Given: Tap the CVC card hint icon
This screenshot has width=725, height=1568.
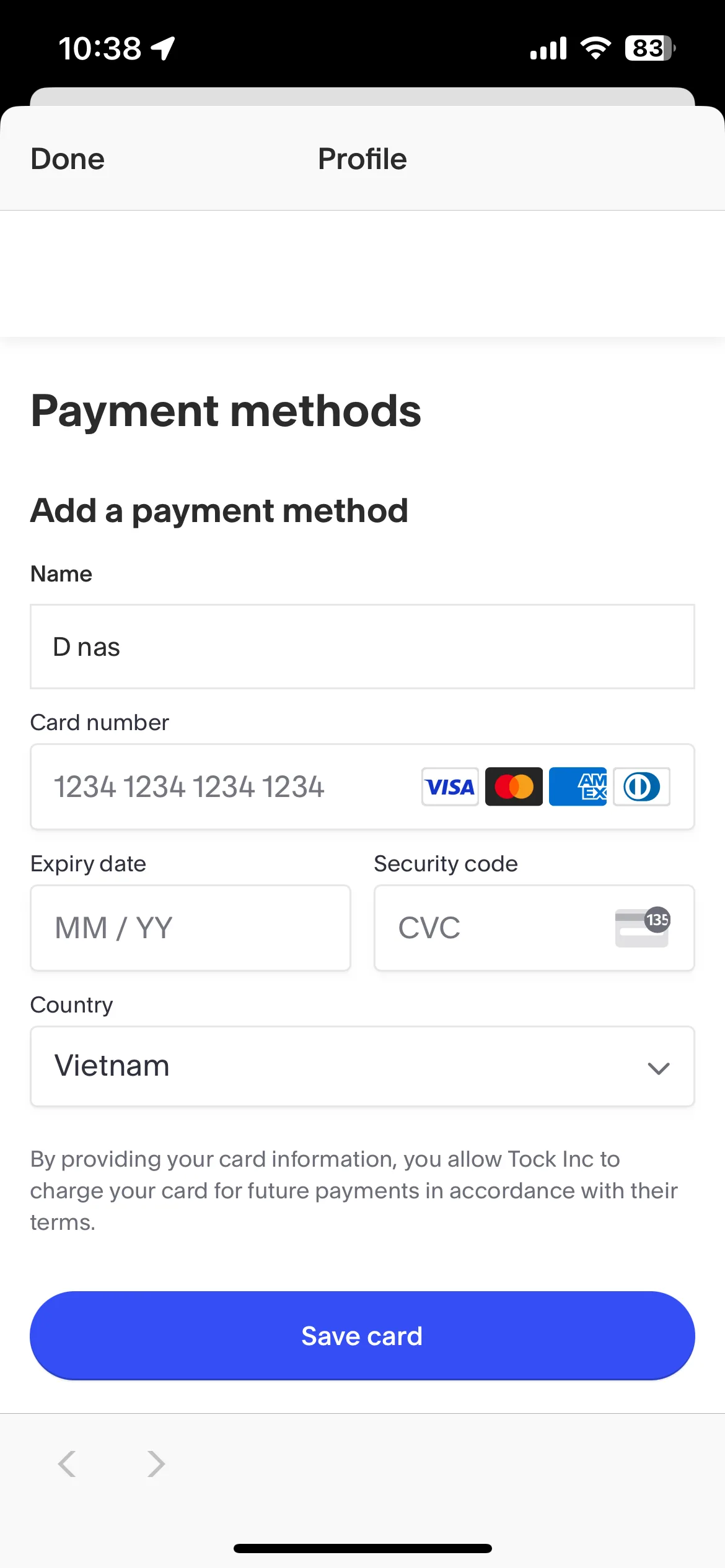Looking at the screenshot, I should [643, 927].
